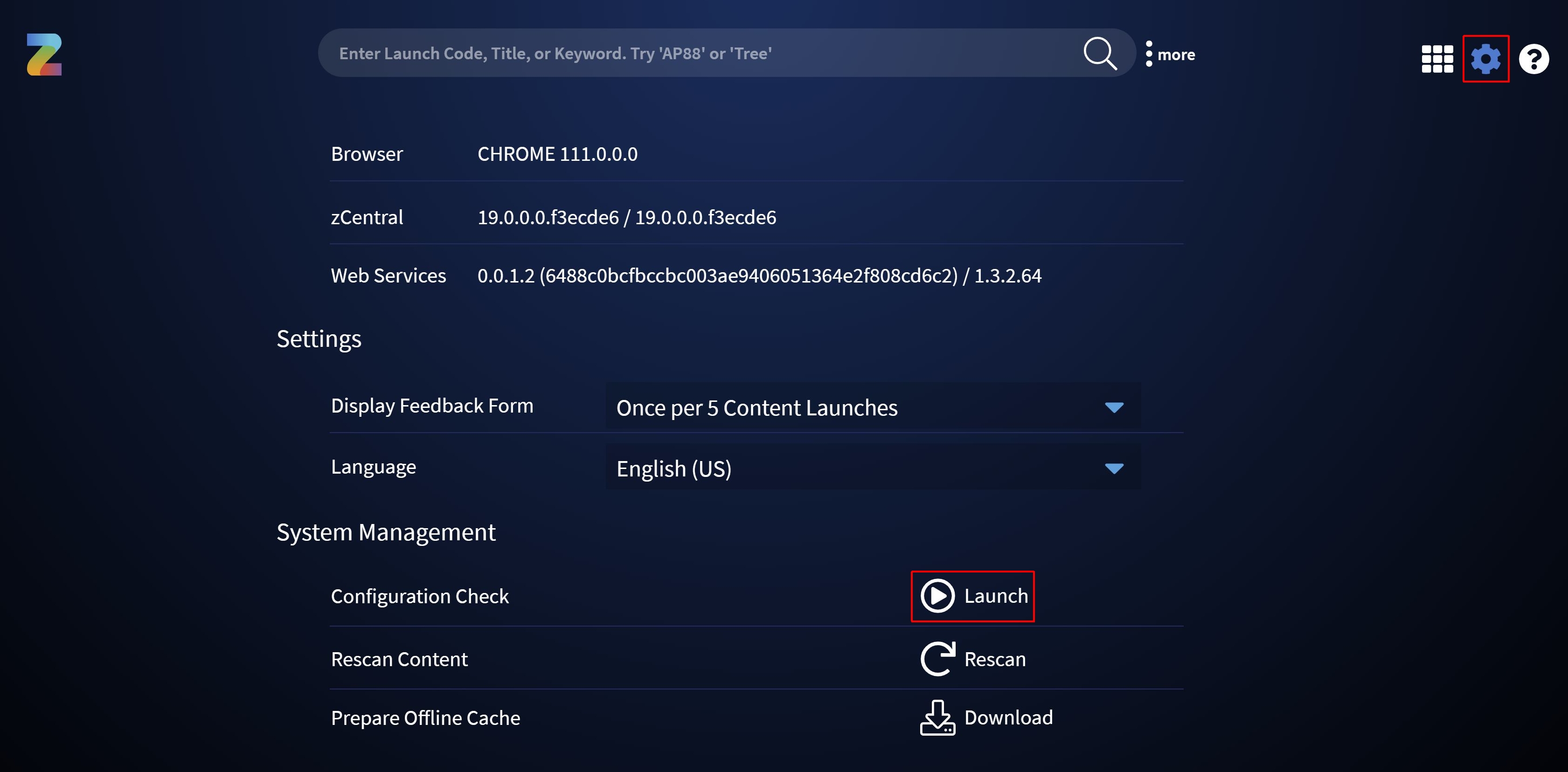
Task: Start a content Rescan
Action: pyautogui.click(x=972, y=659)
